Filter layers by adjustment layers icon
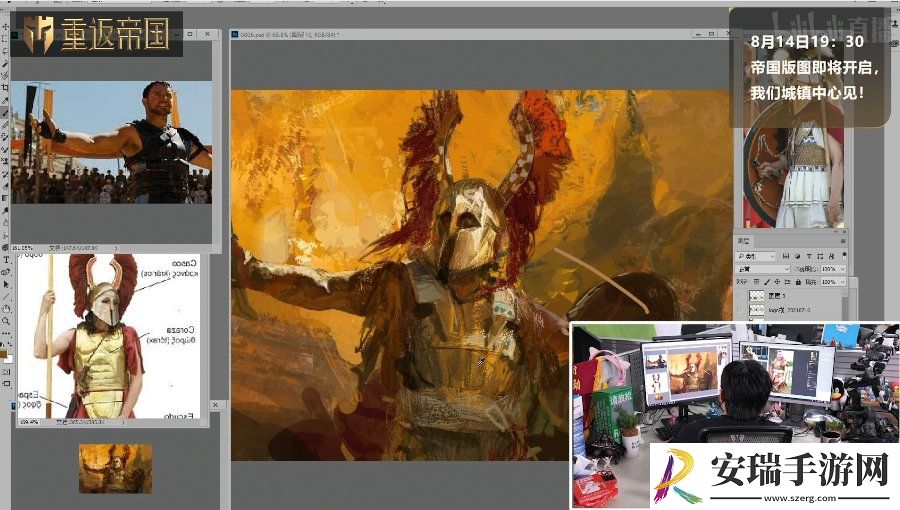Screen dimensions: 900x510 tap(798, 256)
